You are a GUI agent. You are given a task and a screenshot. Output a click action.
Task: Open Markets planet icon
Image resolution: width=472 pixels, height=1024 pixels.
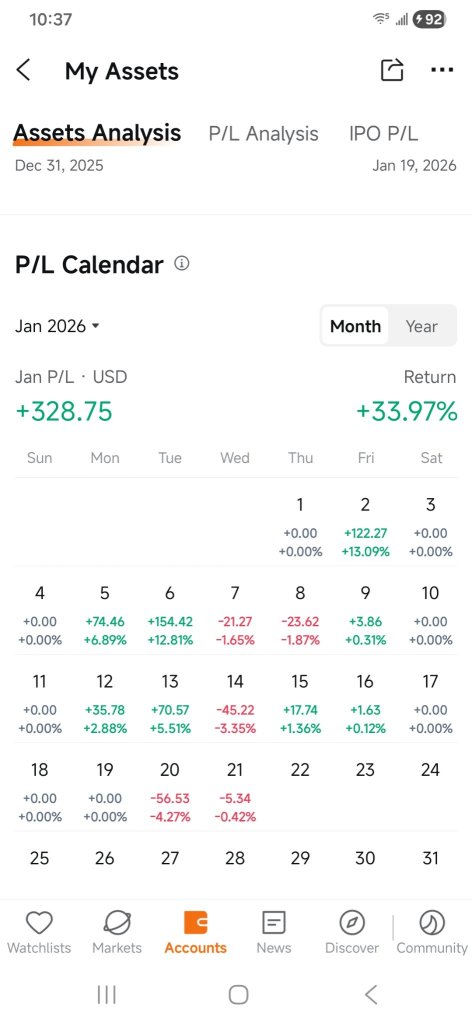(117, 923)
